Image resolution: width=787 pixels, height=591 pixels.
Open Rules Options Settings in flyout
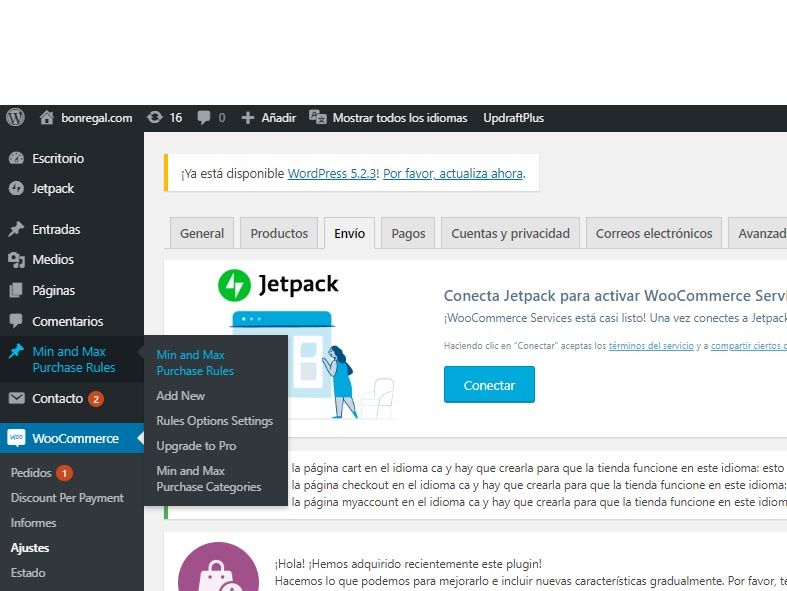214,421
